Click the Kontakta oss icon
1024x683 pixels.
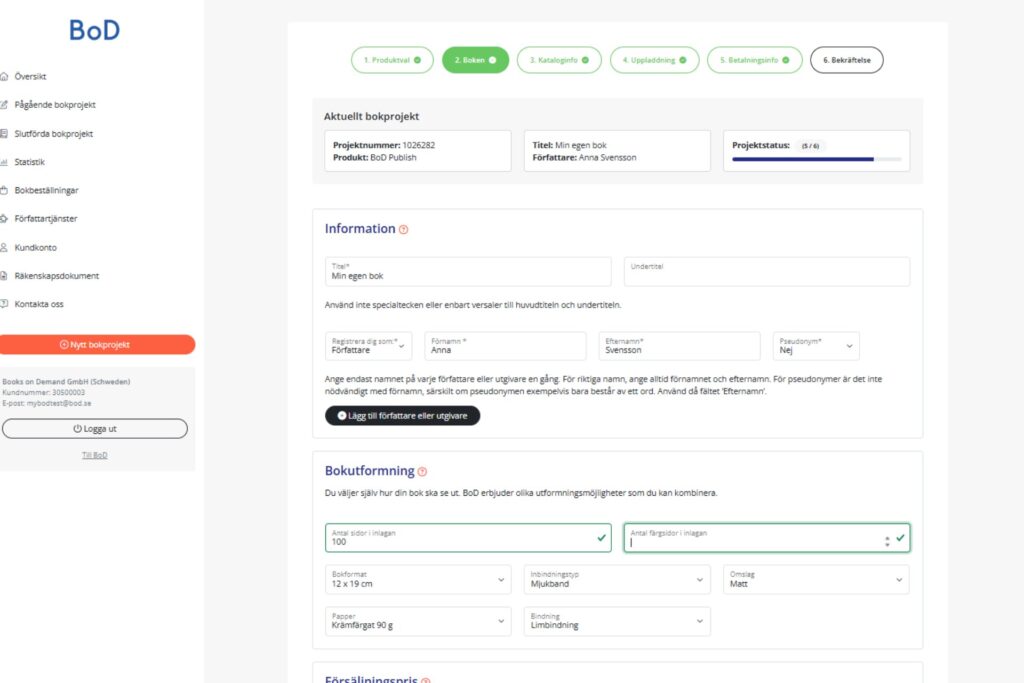[4, 304]
